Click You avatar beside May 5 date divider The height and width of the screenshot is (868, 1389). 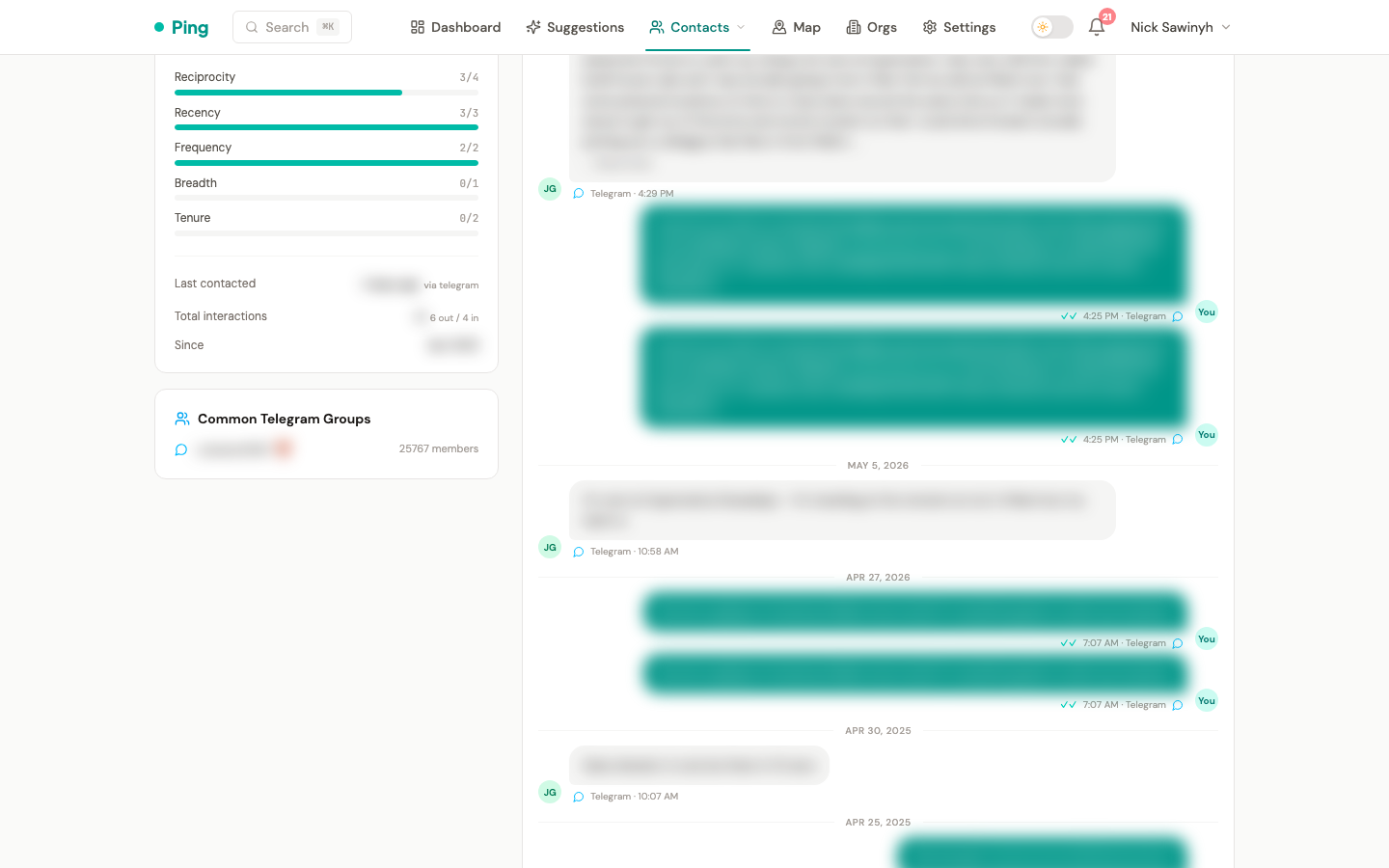click(x=1207, y=435)
